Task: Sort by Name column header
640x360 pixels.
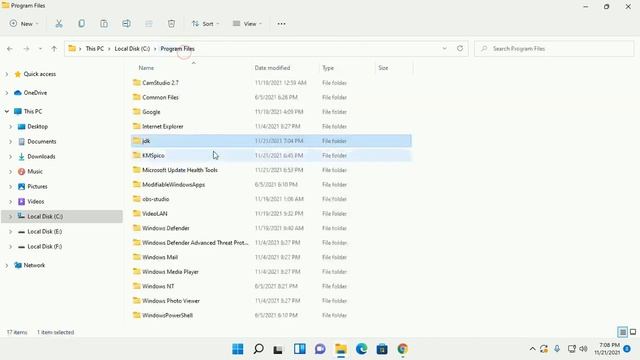Action: point(146,68)
